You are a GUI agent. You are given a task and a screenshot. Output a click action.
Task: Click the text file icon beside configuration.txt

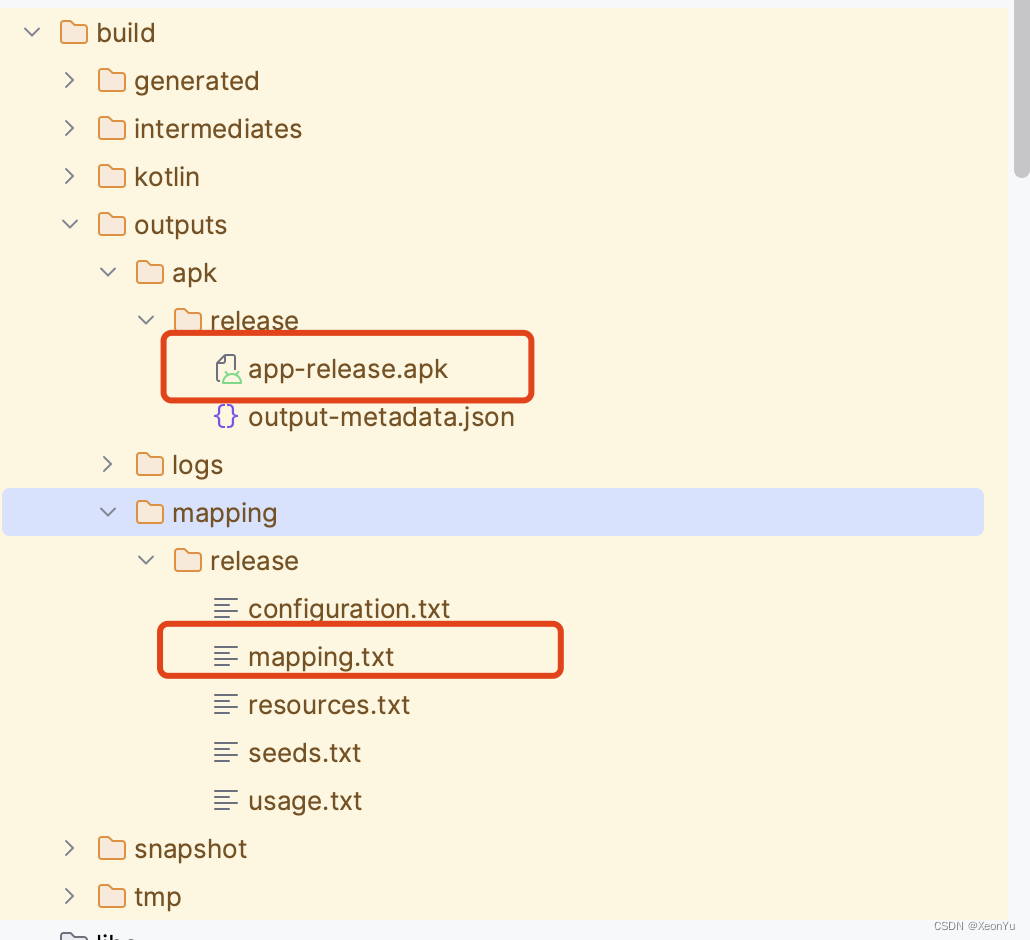[x=226, y=608]
